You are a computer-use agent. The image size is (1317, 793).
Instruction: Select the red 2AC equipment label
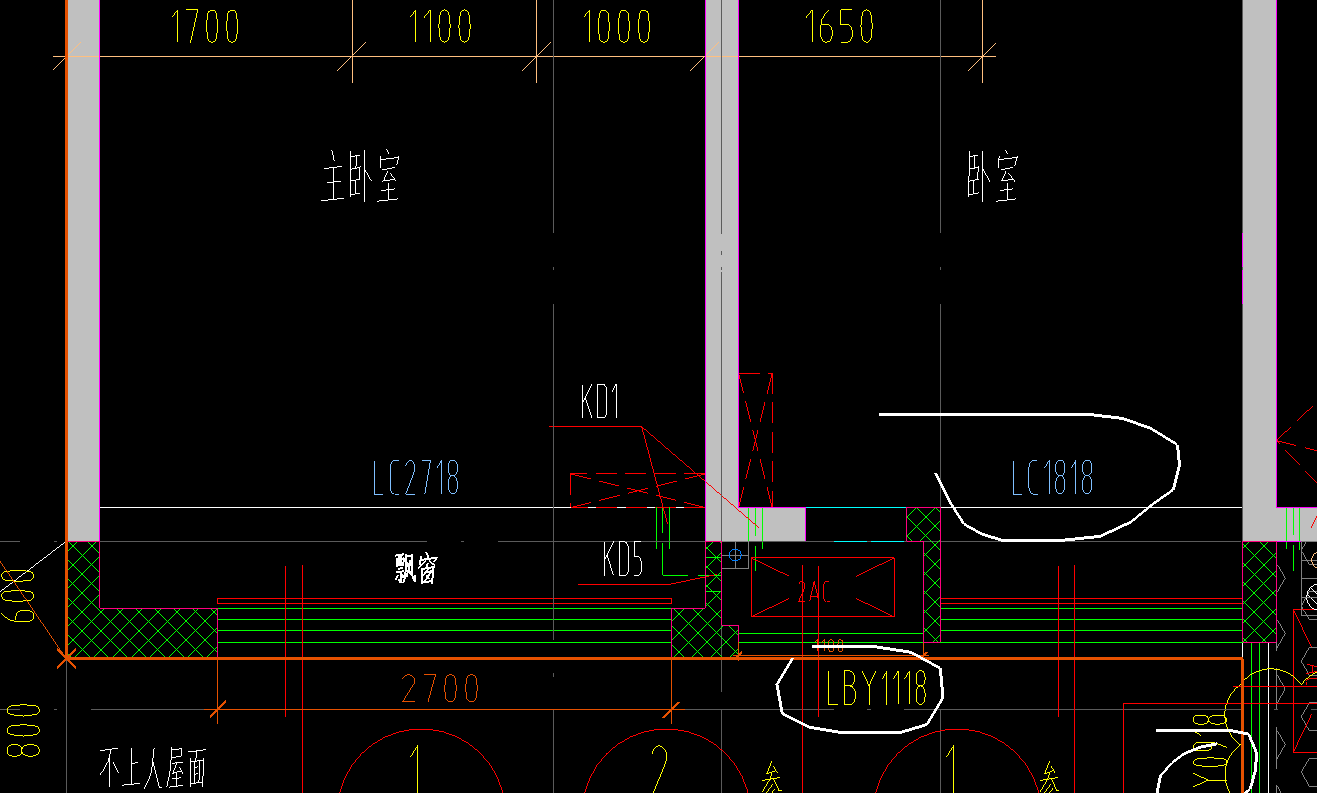(x=815, y=592)
